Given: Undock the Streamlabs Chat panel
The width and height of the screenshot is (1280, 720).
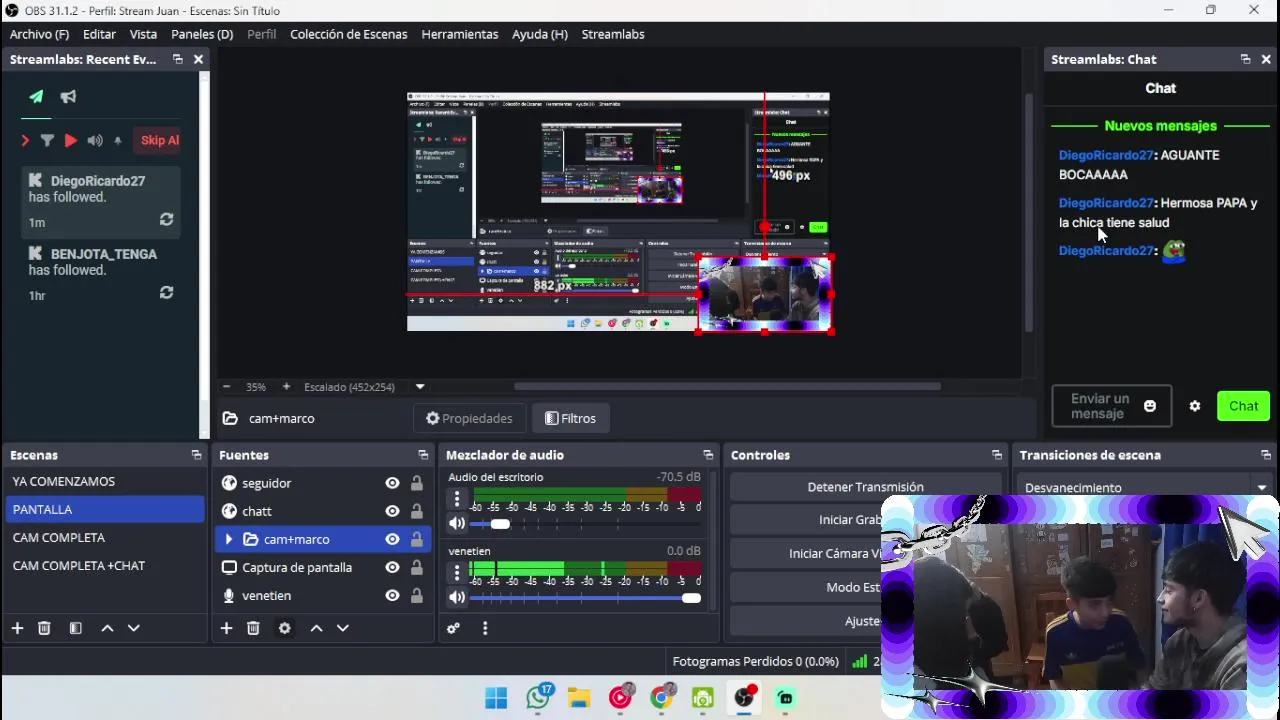Looking at the screenshot, I should click(x=1245, y=59).
